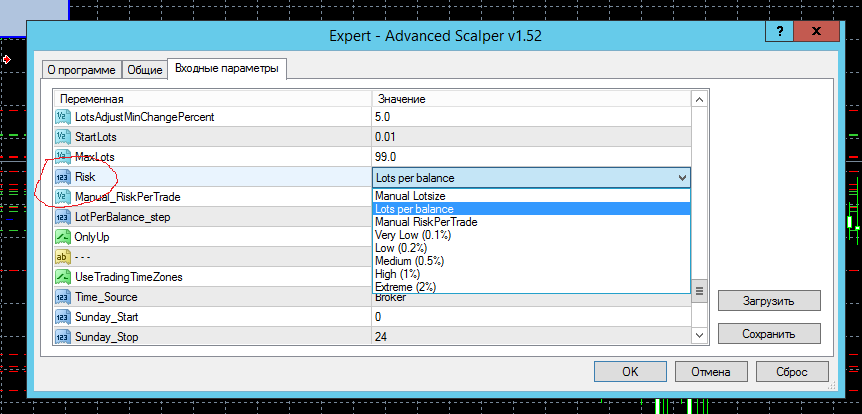The image size is (862, 414).
Task: Click the scrollbar down arrow in parameters list
Action: pyautogui.click(x=699, y=335)
